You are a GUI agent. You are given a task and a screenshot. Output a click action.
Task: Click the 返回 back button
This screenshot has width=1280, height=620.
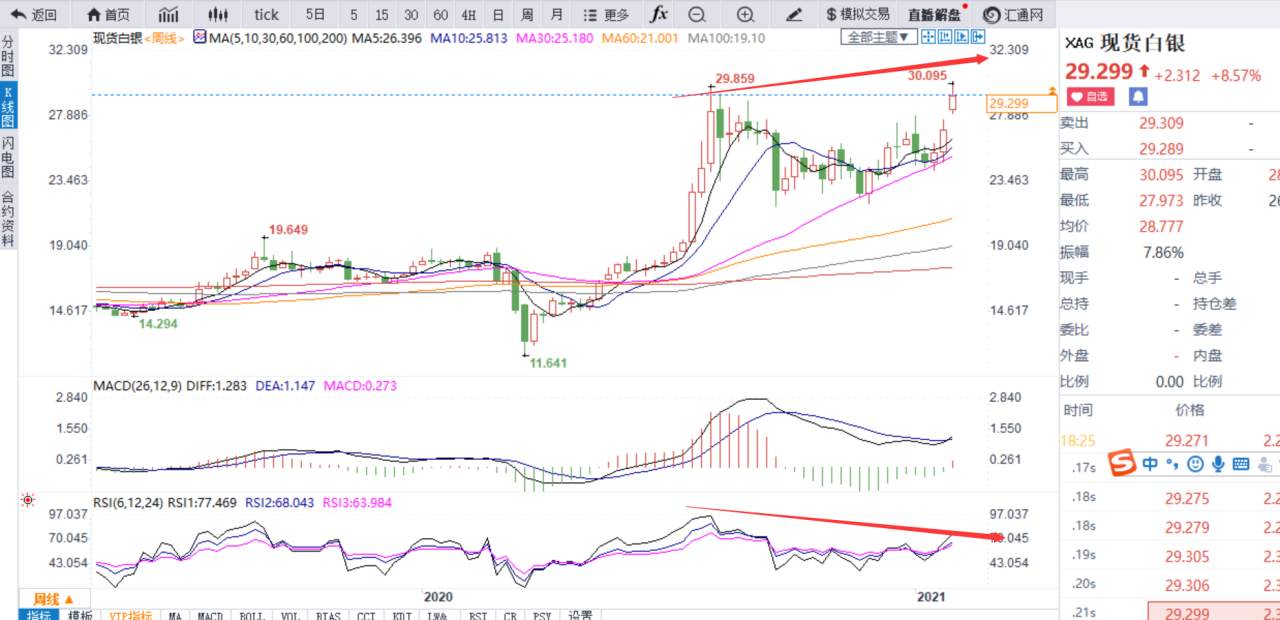34,14
